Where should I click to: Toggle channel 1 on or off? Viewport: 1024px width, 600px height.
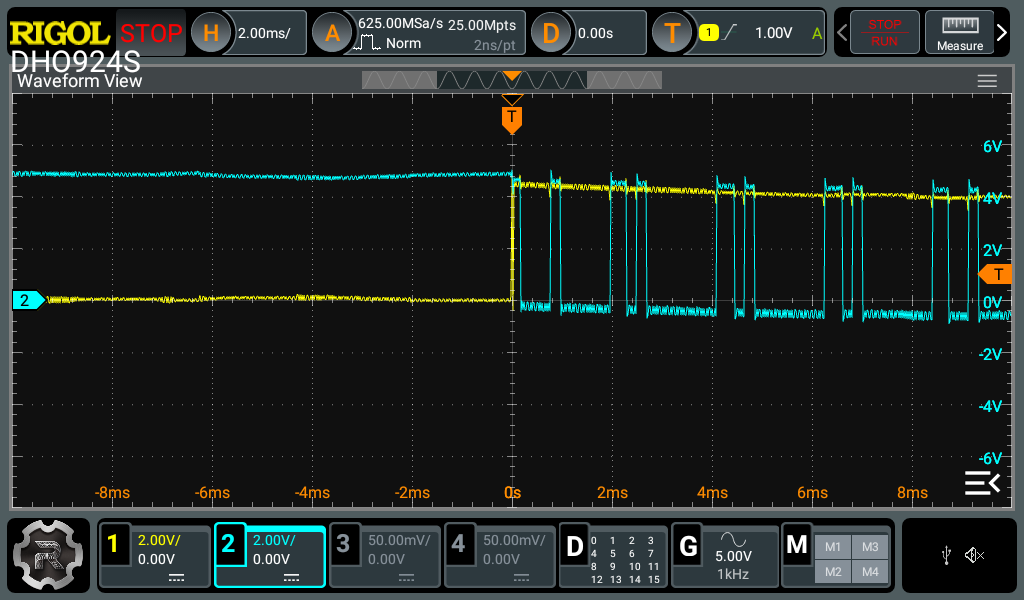tap(113, 545)
